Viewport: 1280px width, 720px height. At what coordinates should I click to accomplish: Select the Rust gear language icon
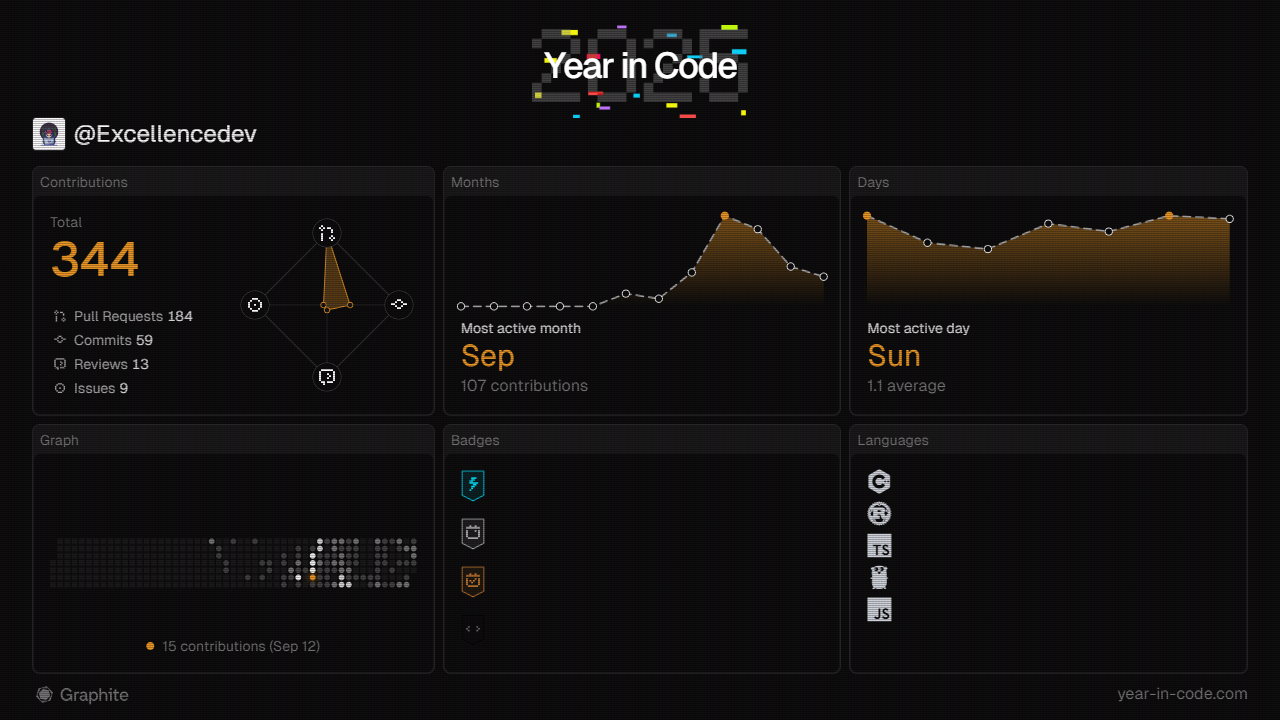click(x=879, y=514)
